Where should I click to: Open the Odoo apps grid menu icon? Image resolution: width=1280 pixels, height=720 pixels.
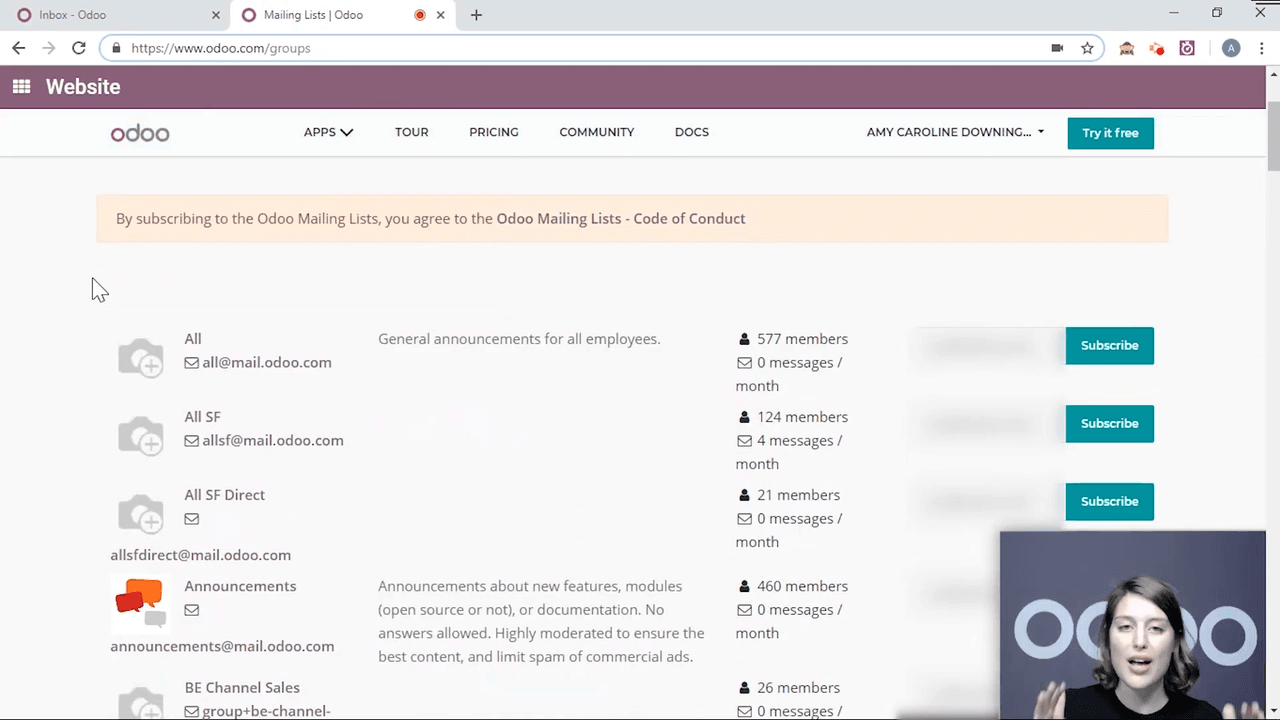pyautogui.click(x=21, y=87)
